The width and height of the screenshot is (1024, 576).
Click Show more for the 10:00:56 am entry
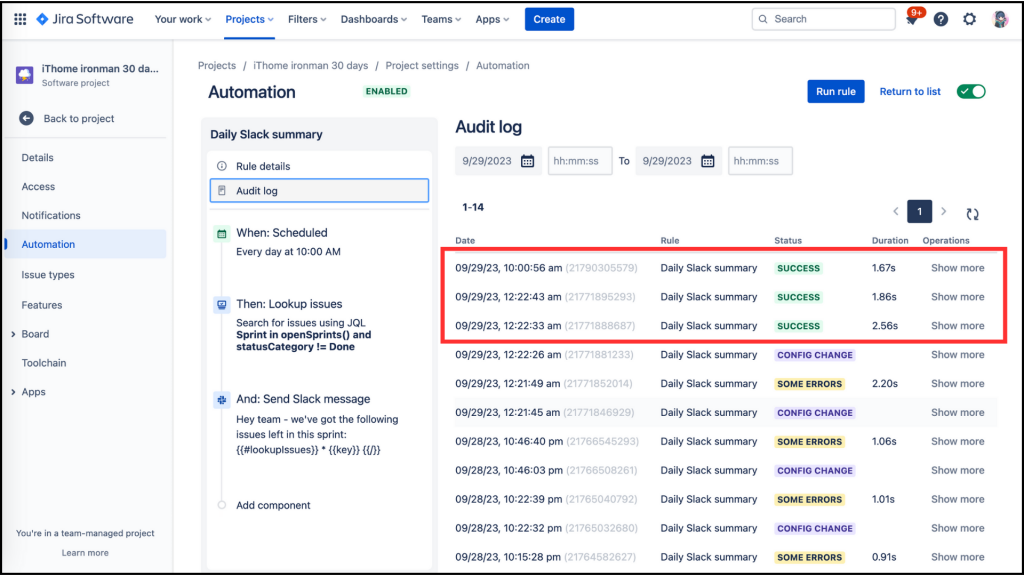pos(957,268)
